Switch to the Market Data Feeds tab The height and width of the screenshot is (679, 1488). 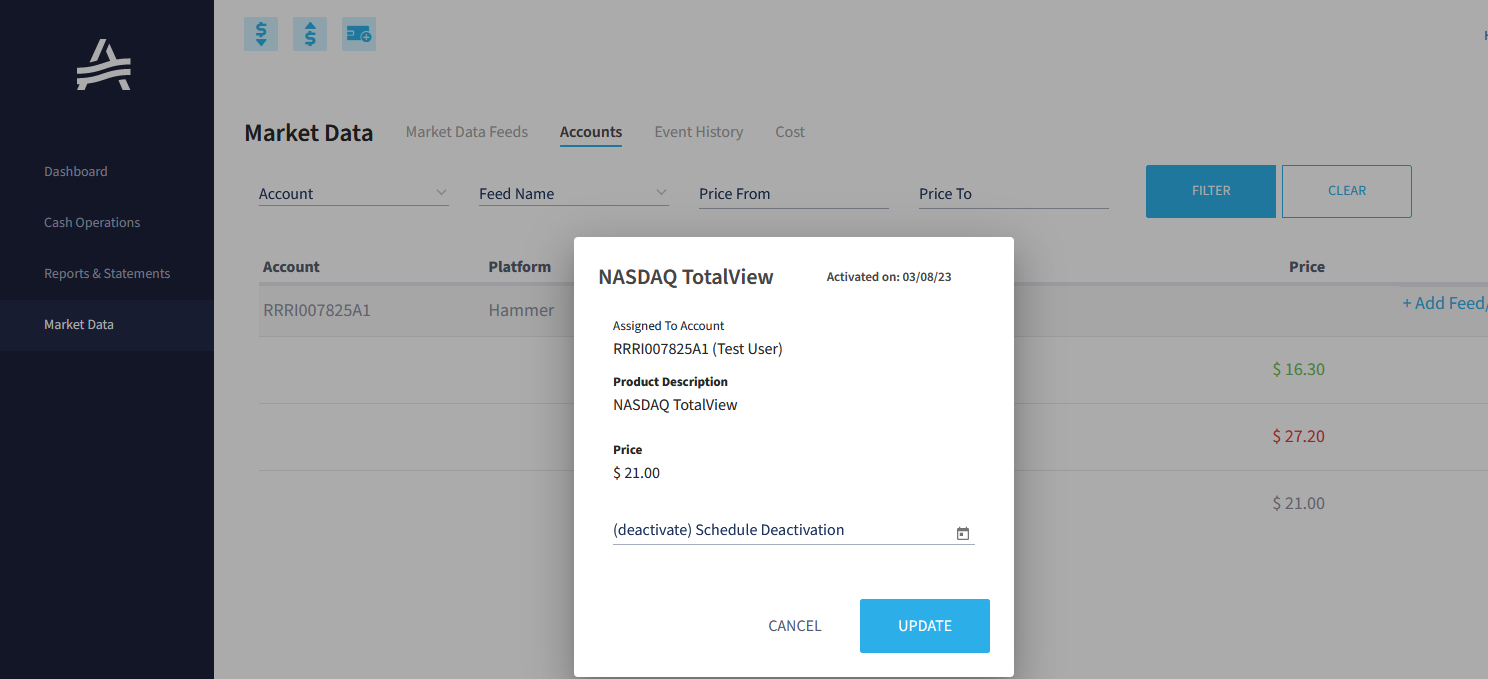[467, 131]
